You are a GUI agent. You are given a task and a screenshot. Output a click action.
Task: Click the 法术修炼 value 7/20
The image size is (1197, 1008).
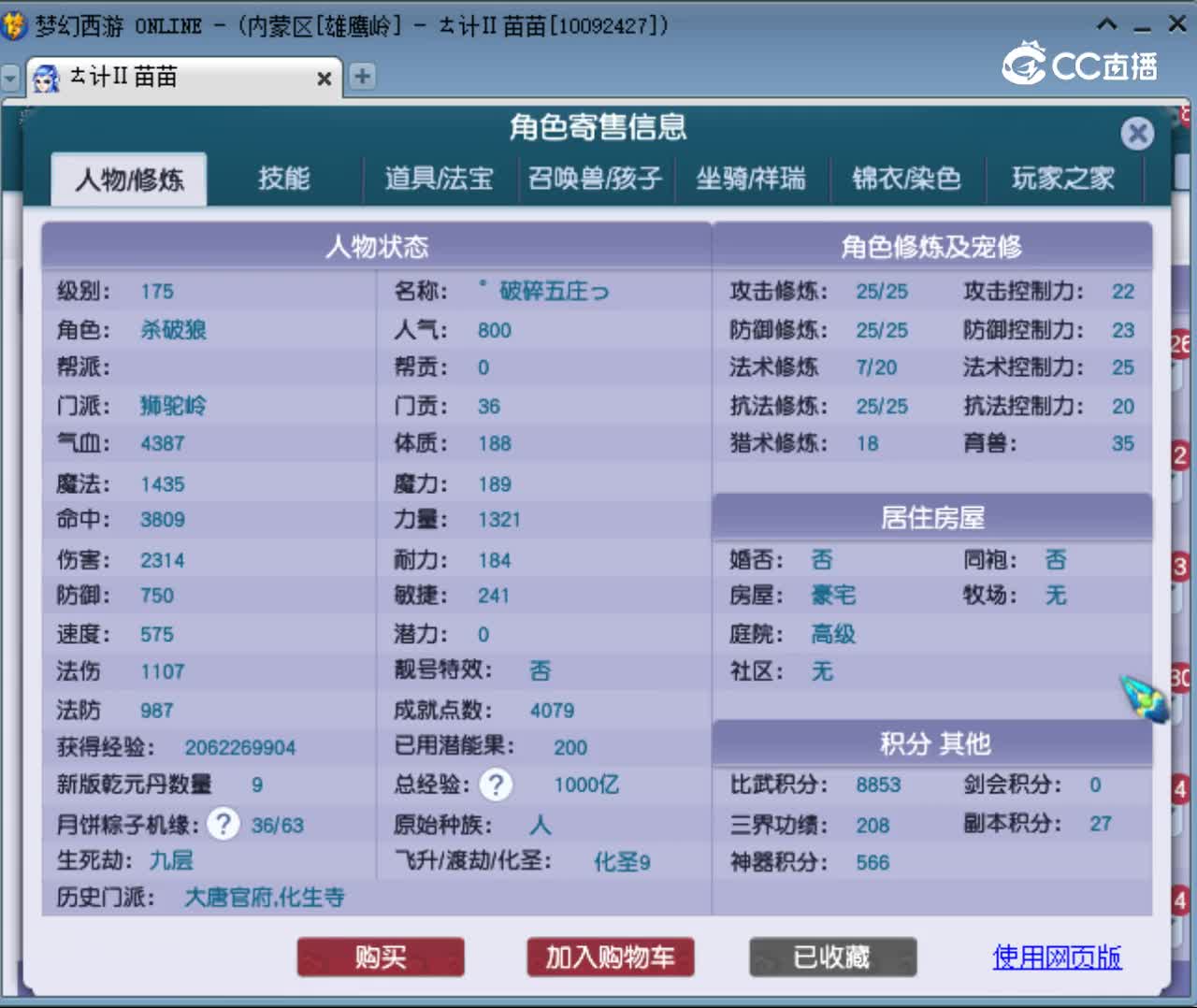876,367
